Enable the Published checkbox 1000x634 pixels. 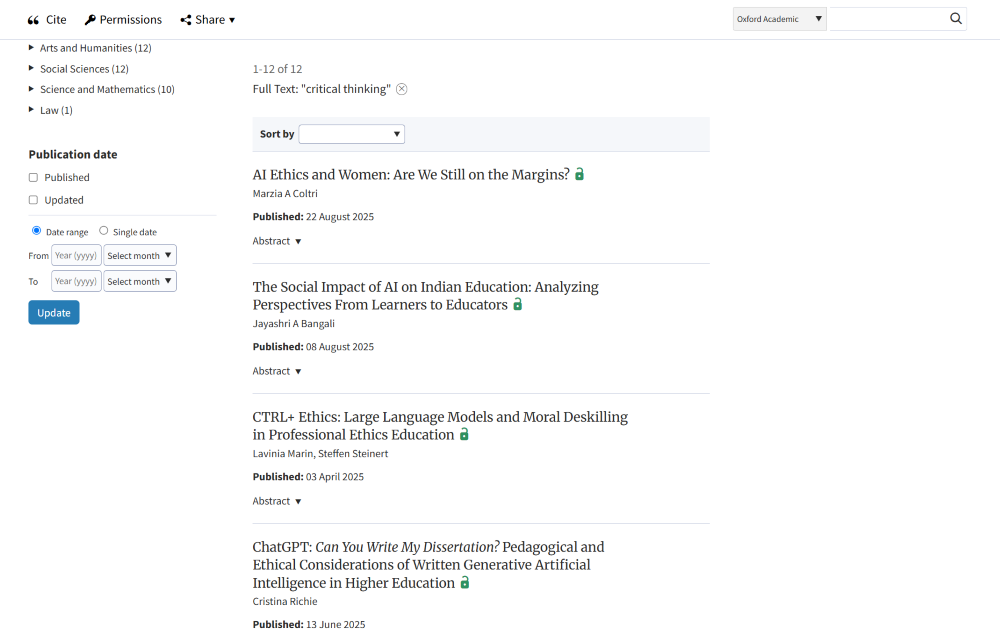[x=32, y=177]
